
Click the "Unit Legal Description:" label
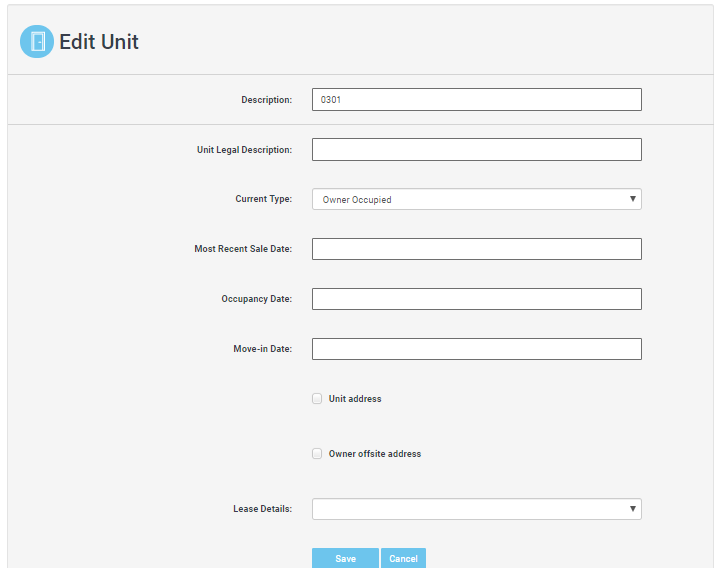pyautogui.click(x=244, y=150)
